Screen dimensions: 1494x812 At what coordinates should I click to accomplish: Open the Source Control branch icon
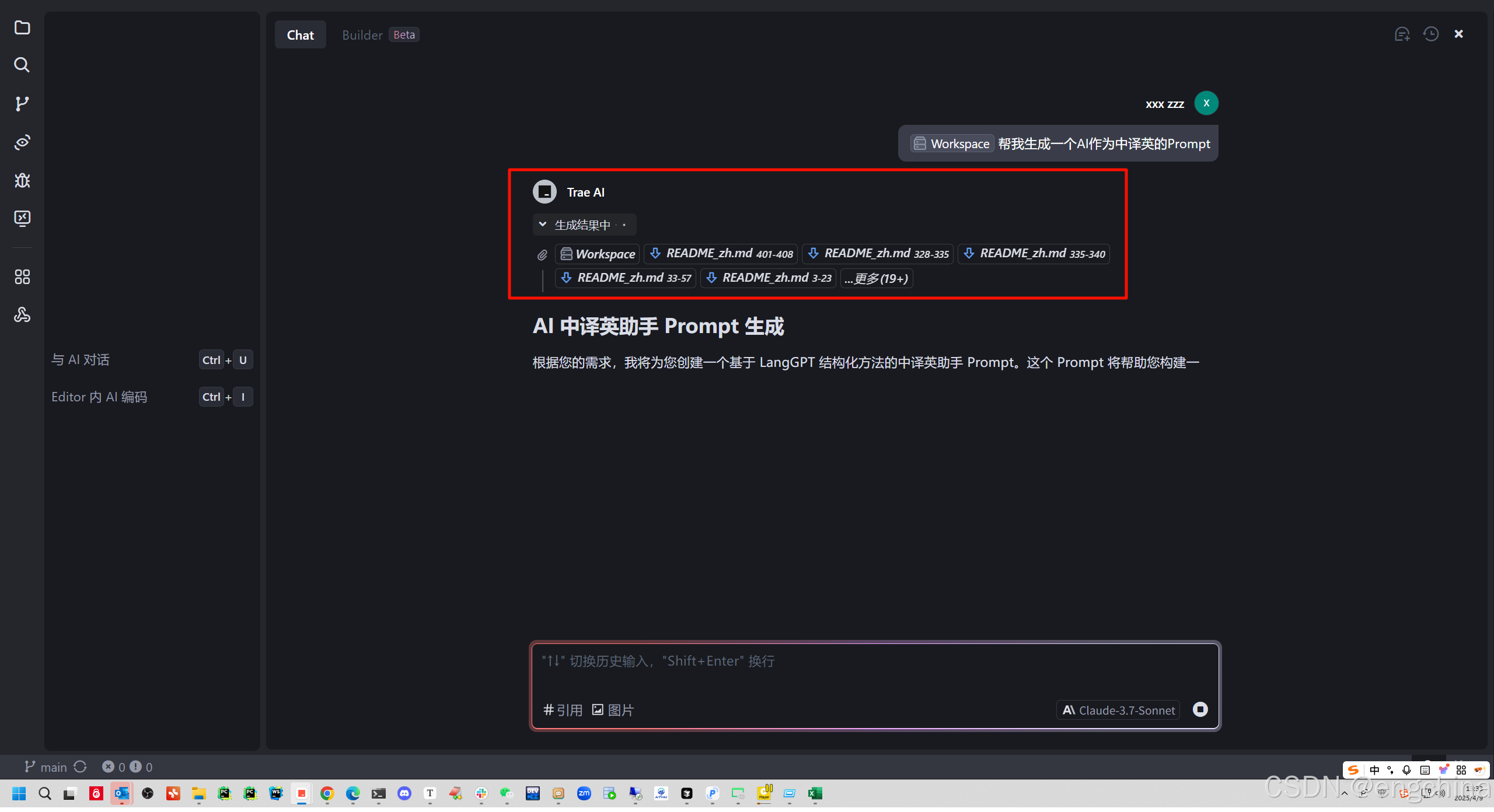[22, 104]
